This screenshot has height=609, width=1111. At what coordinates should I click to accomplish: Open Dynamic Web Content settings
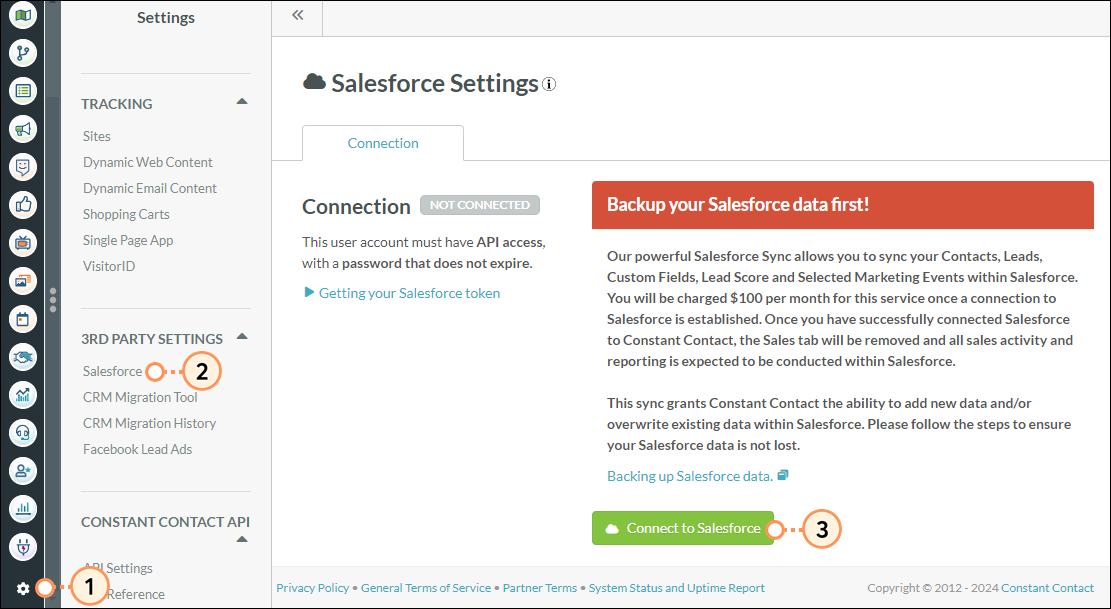[x=147, y=162]
